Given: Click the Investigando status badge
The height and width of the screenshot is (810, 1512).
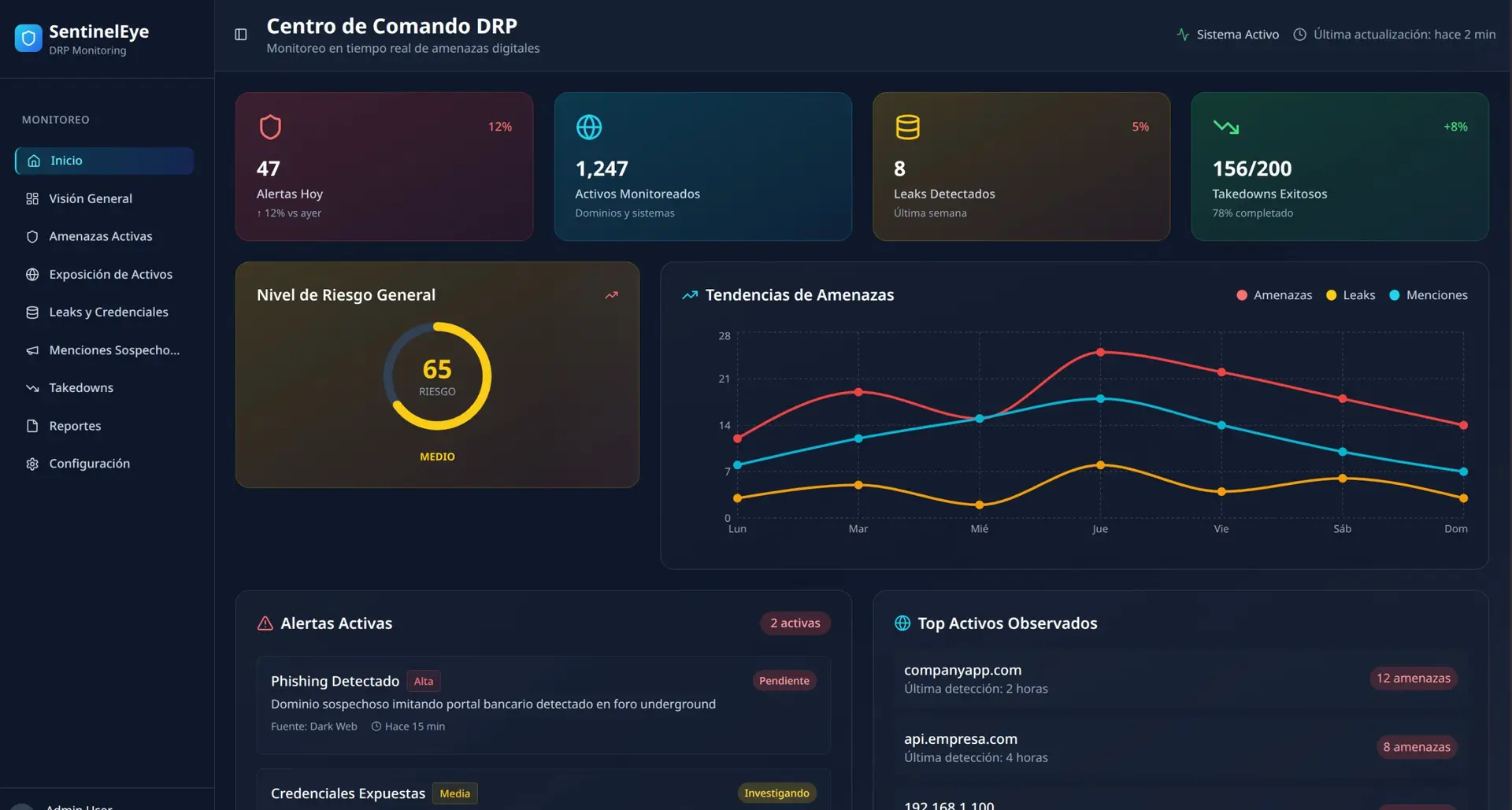Looking at the screenshot, I should pos(776,793).
